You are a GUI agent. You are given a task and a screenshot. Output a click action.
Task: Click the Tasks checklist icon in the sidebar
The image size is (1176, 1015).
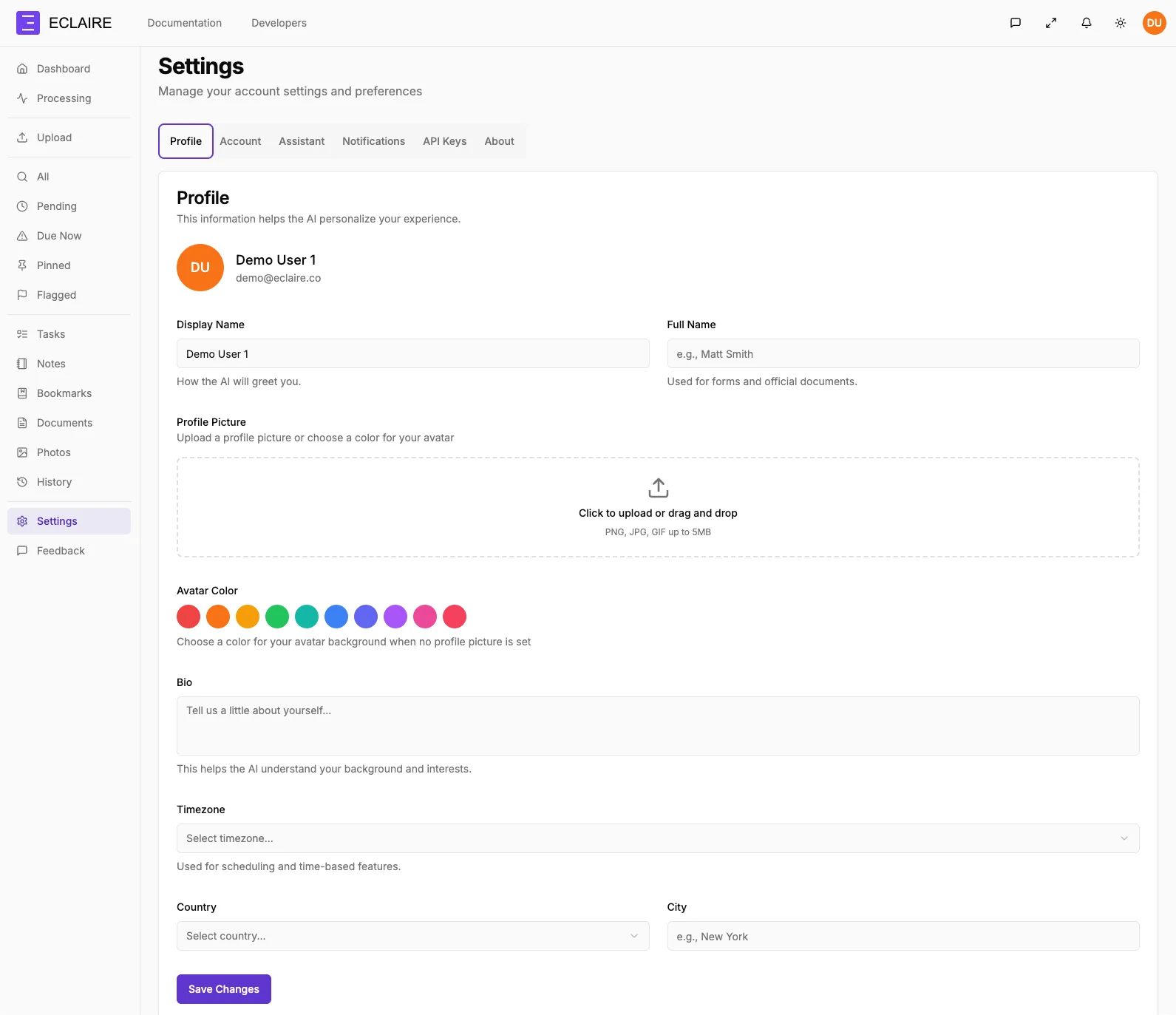click(22, 334)
